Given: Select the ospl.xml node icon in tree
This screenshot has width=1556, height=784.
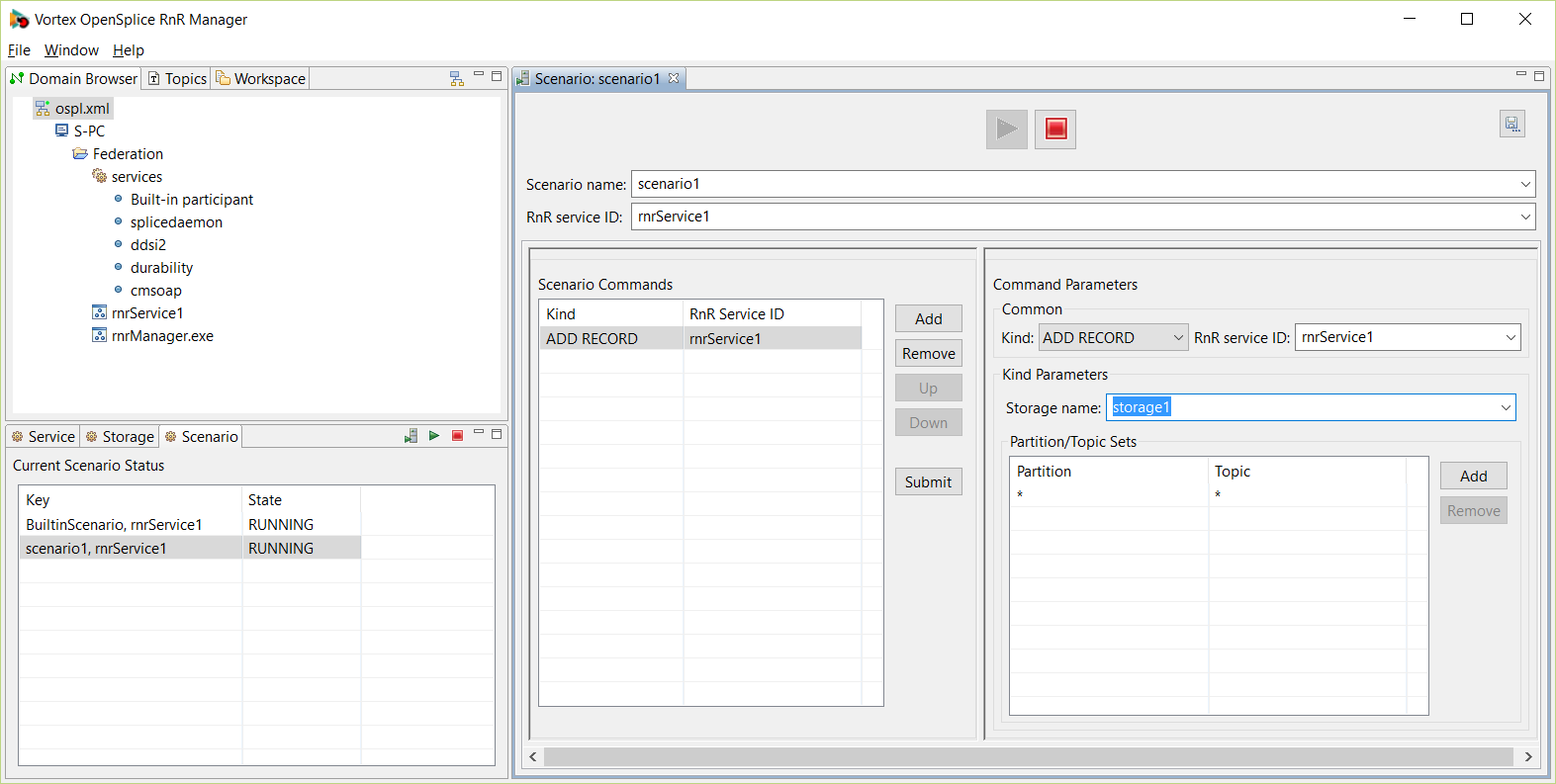Looking at the screenshot, I should [43, 109].
